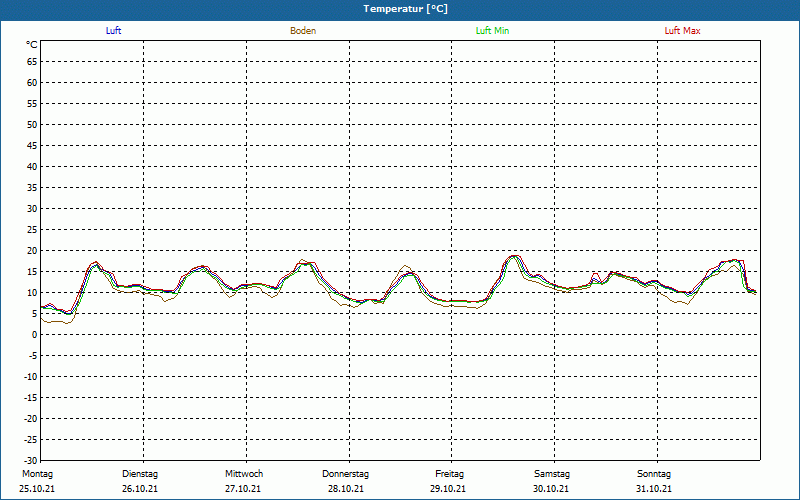Click the 0 value on temperature axis
Viewport: 800px width, 500px height.
pos(35,335)
